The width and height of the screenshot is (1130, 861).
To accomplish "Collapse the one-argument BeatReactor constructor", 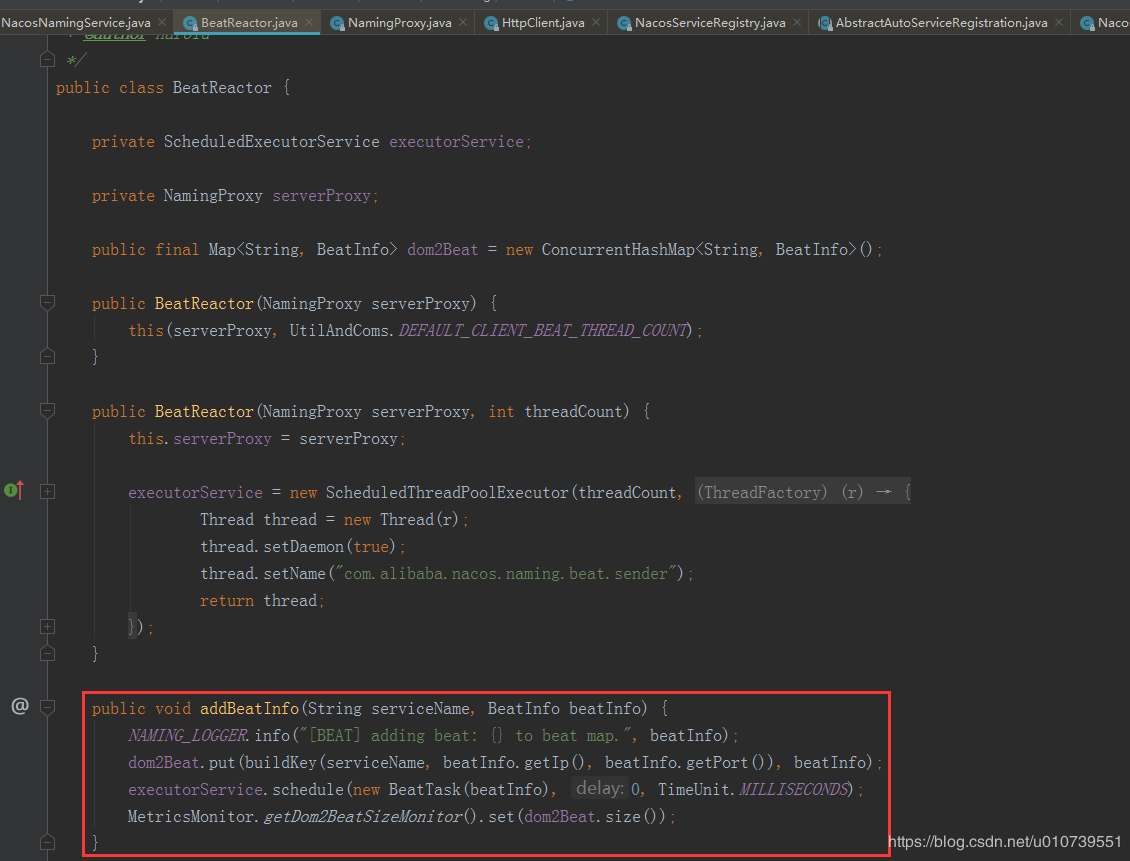I will [48, 303].
